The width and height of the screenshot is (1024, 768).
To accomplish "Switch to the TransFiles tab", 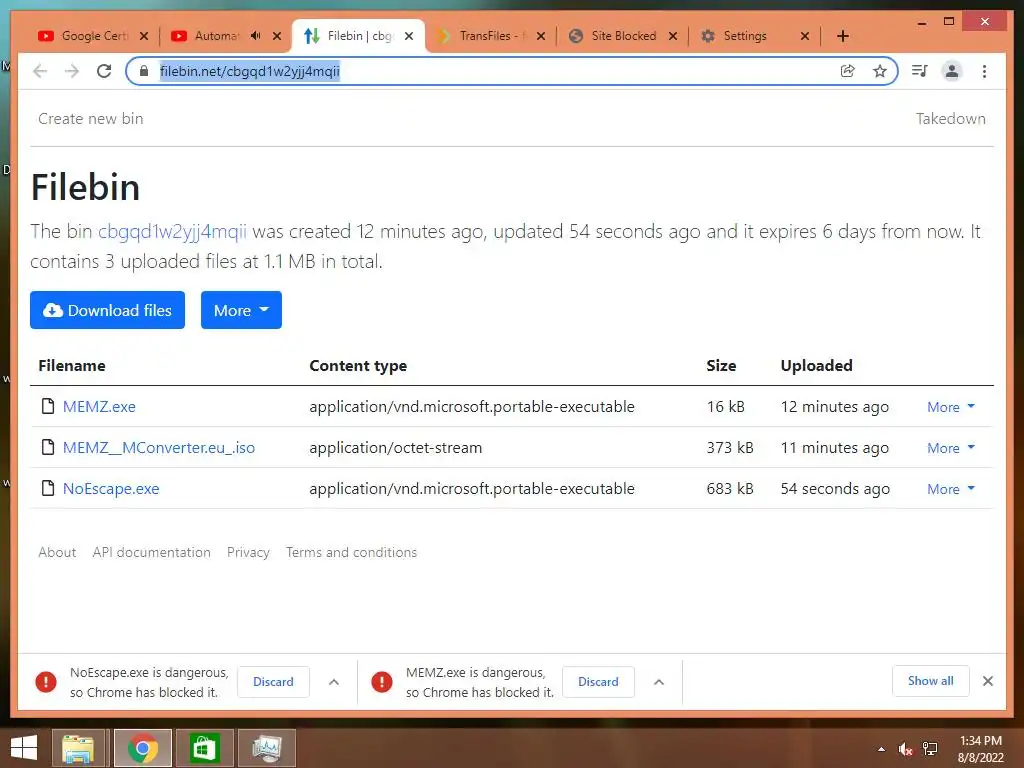I will 491,36.
